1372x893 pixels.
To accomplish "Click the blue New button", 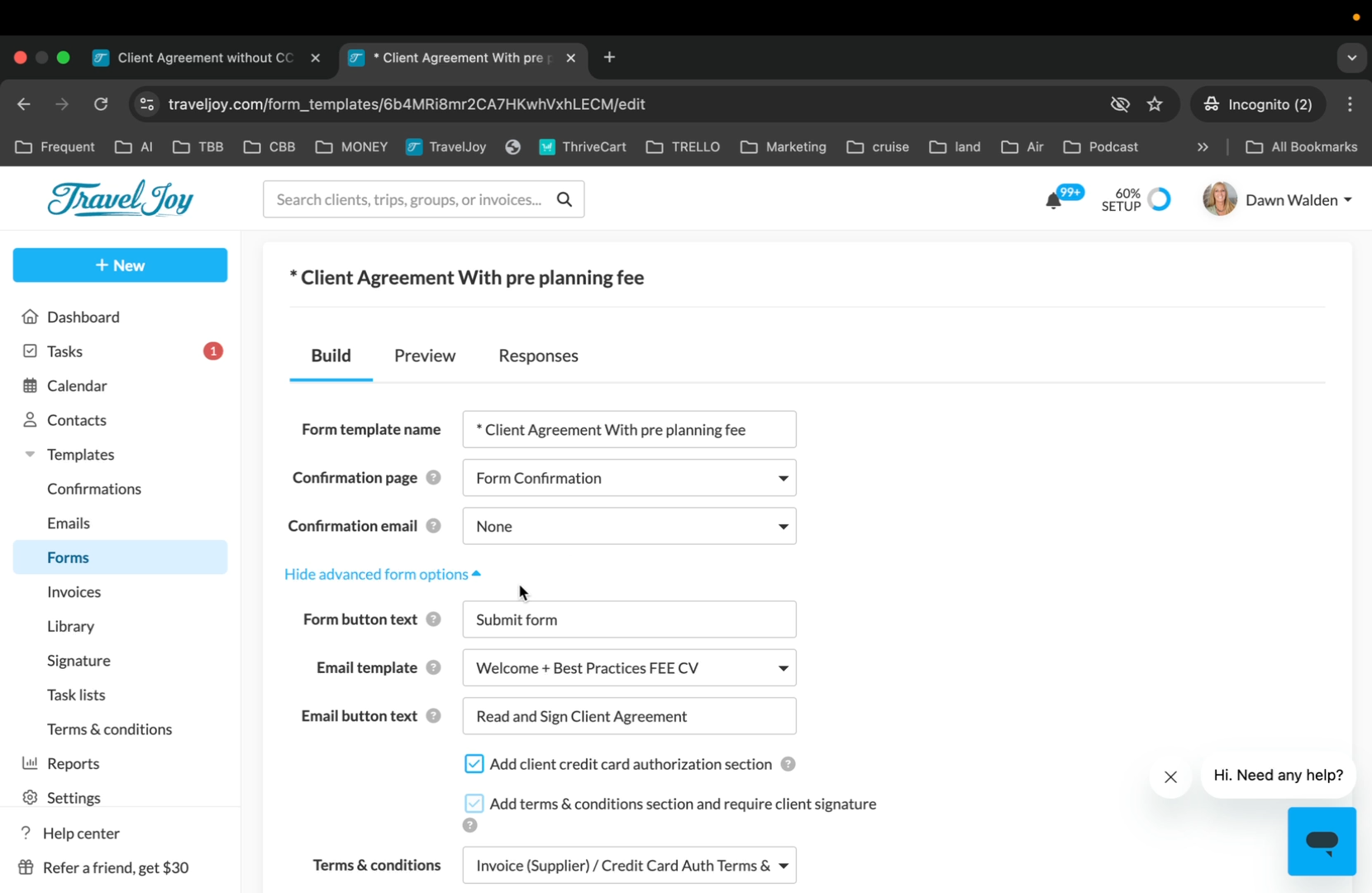I will (120, 265).
